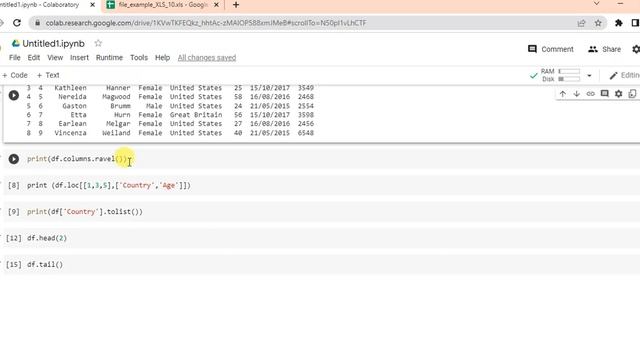Screen dimensions: 640x360
Task: Copy link to cell icon
Action: coord(591,94)
